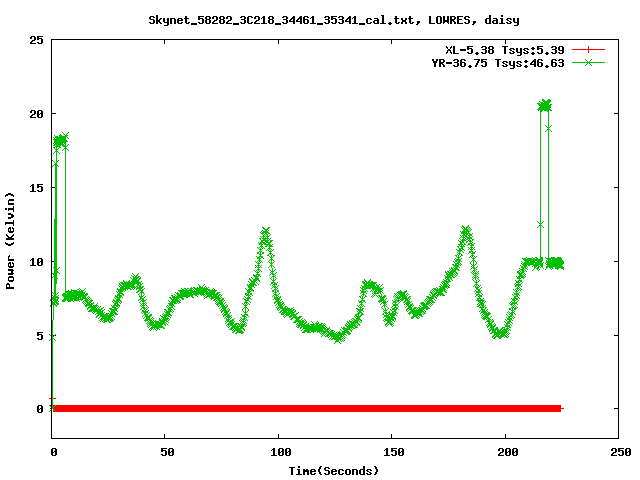Click the green calibration plateau near 4 seconds

(x=61, y=140)
